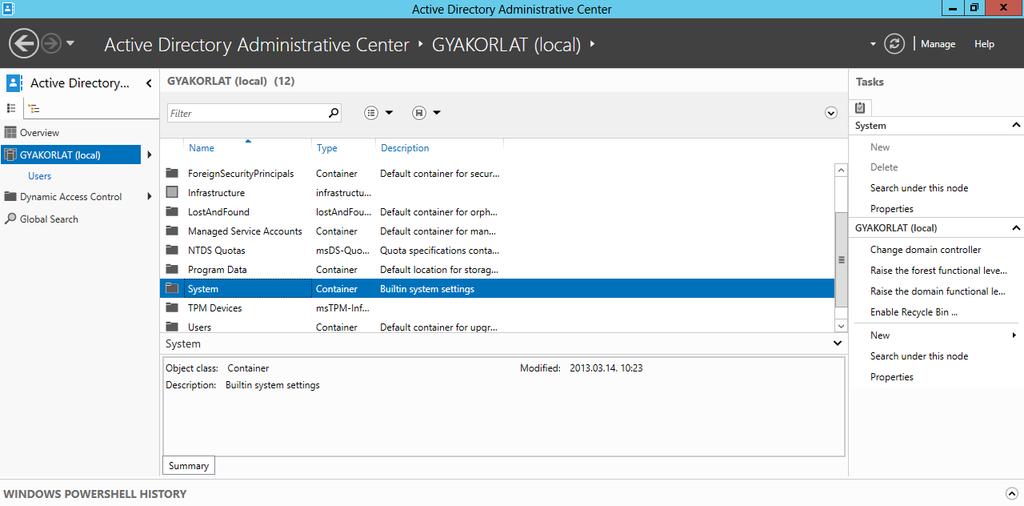
Task: Click the Active Directory icon in navigation header
Action: tap(14, 83)
